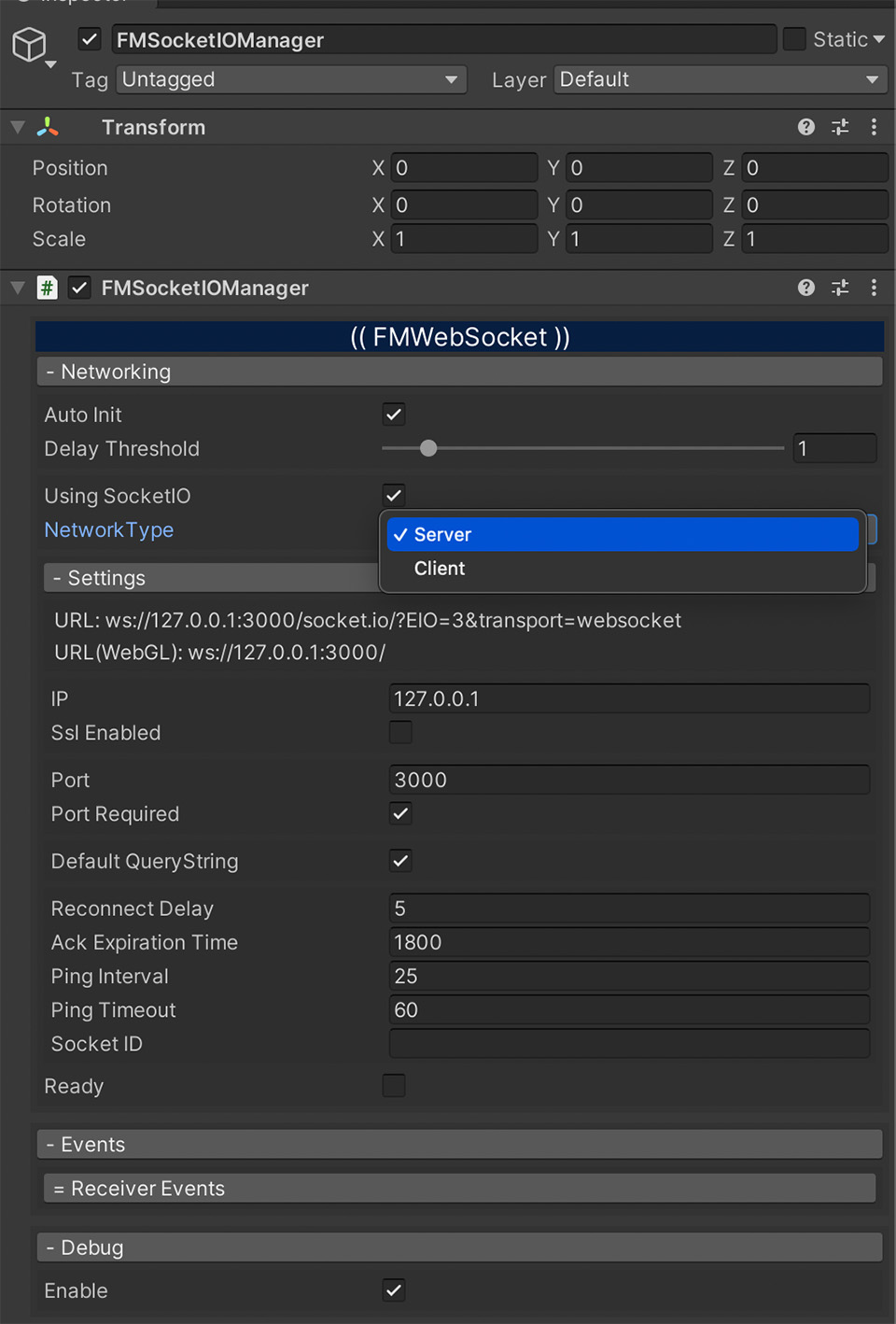
Task: Click the IP address input field
Action: pos(629,698)
